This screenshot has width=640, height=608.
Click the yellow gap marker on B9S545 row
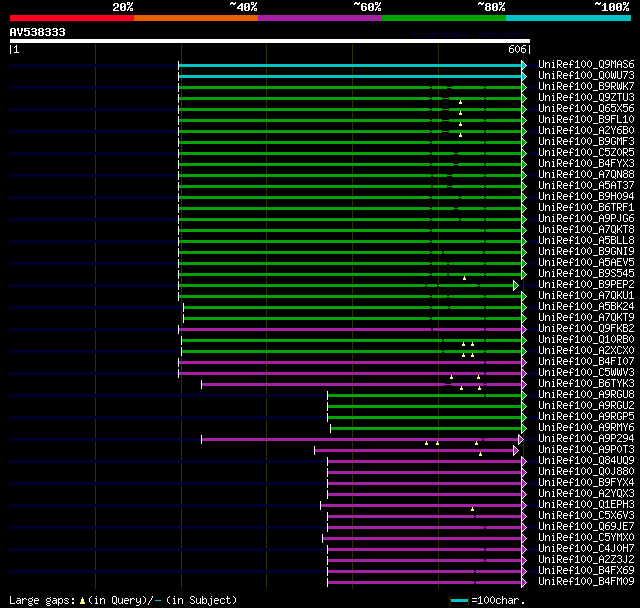pos(464,278)
